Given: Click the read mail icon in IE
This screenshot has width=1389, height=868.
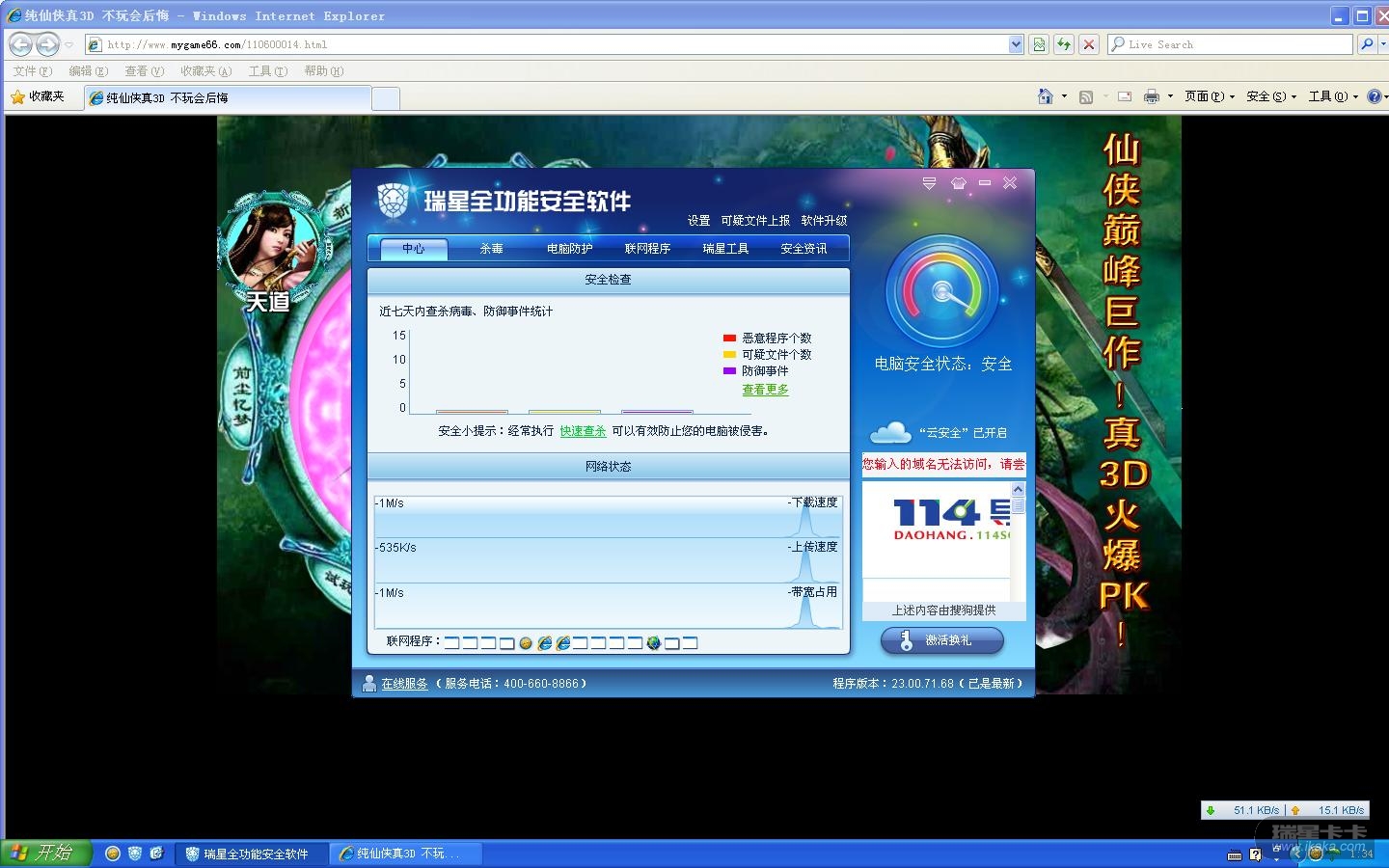Looking at the screenshot, I should 1125,96.
